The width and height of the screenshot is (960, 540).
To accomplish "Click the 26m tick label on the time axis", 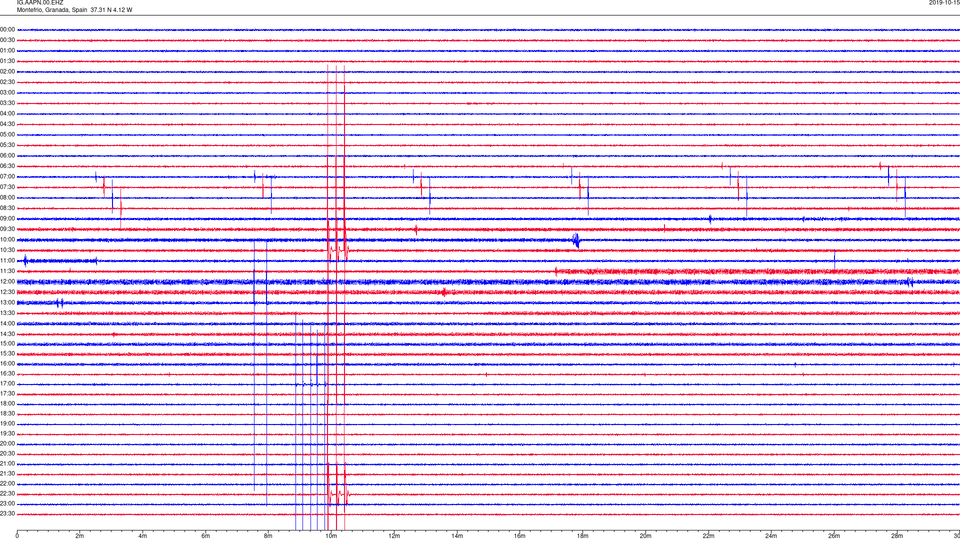I will point(834,536).
